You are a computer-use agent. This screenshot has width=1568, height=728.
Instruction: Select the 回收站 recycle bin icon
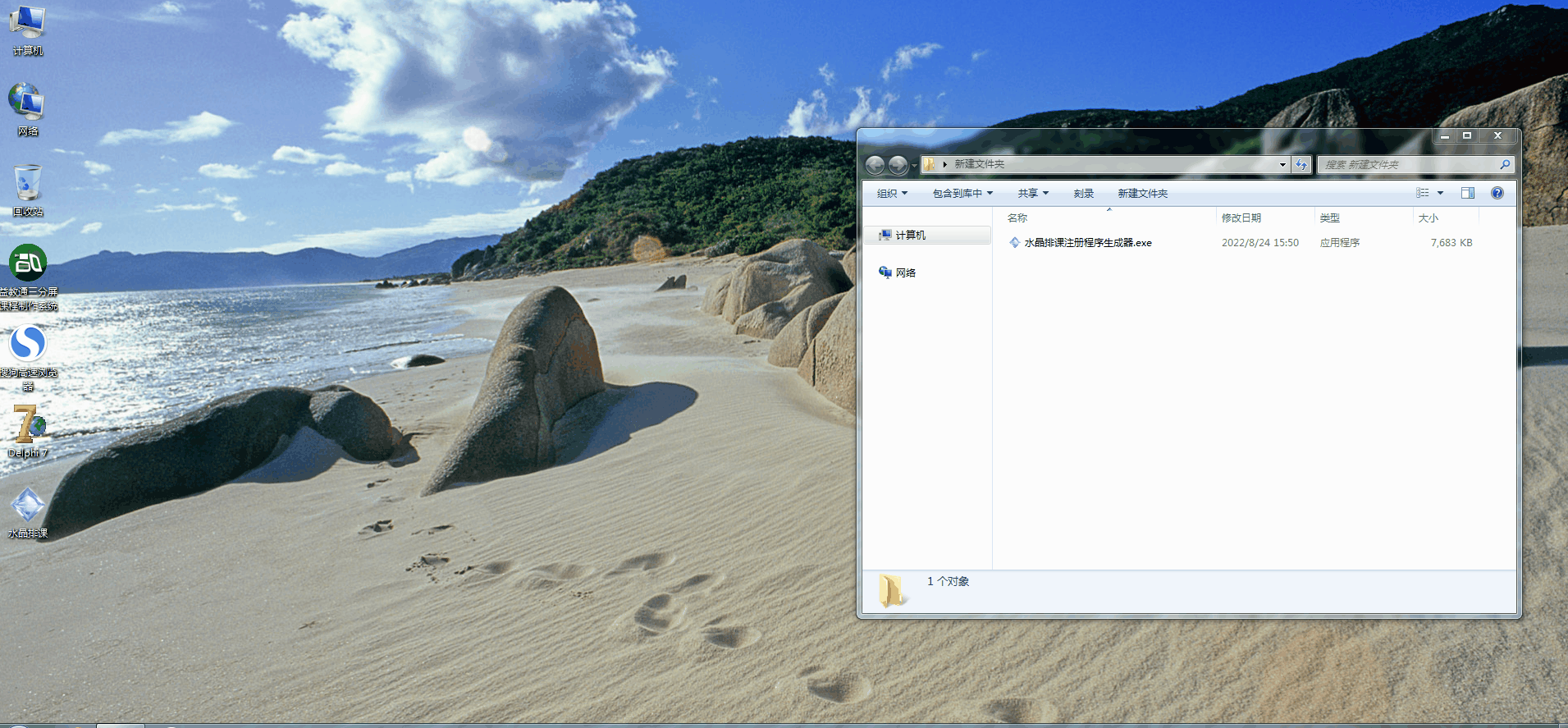[x=28, y=185]
